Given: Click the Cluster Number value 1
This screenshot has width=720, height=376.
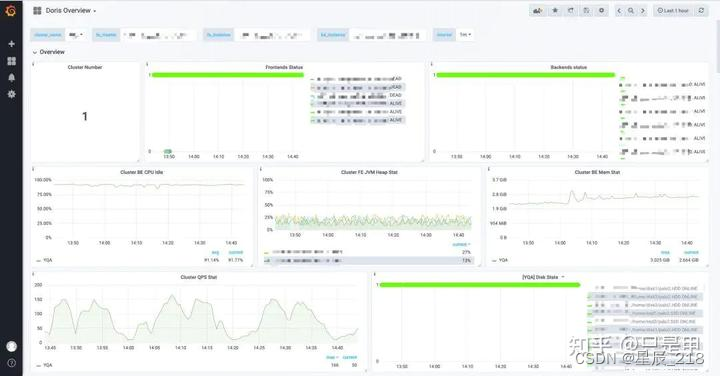Looking at the screenshot, I should [84, 116].
